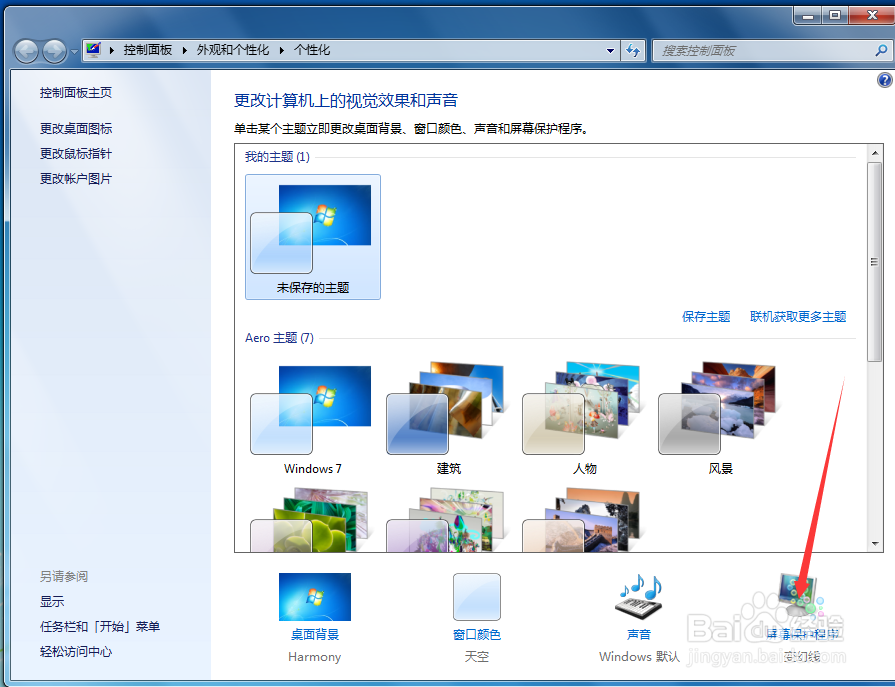Click the forward navigation arrow
Screen dimensions: 895x687
pos(52,50)
